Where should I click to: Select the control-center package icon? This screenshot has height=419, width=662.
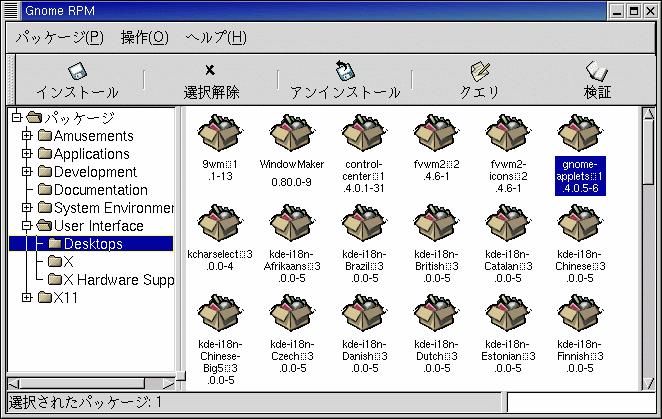[x=364, y=133]
